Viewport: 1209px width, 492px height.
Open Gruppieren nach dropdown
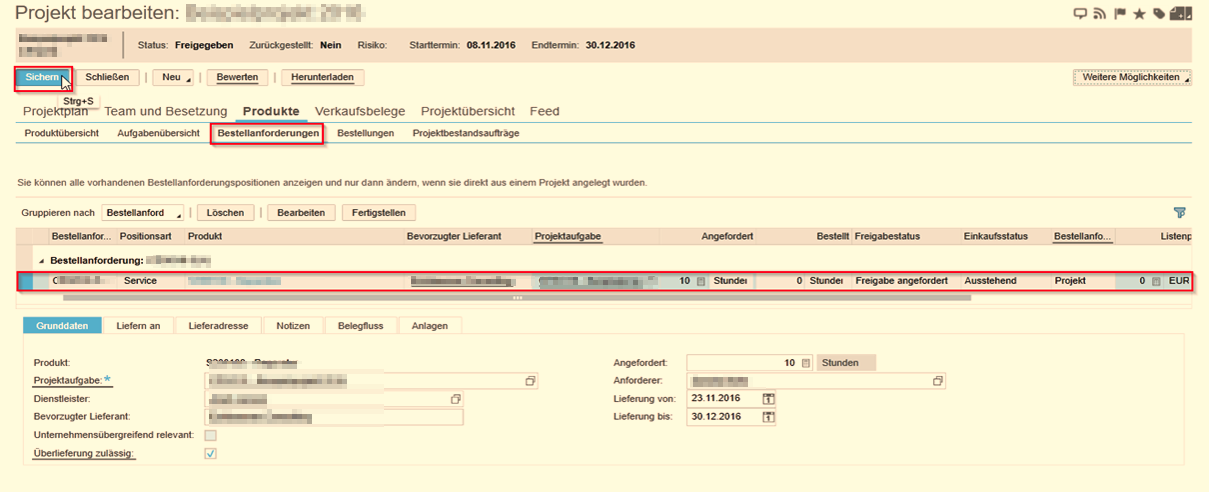[143, 213]
